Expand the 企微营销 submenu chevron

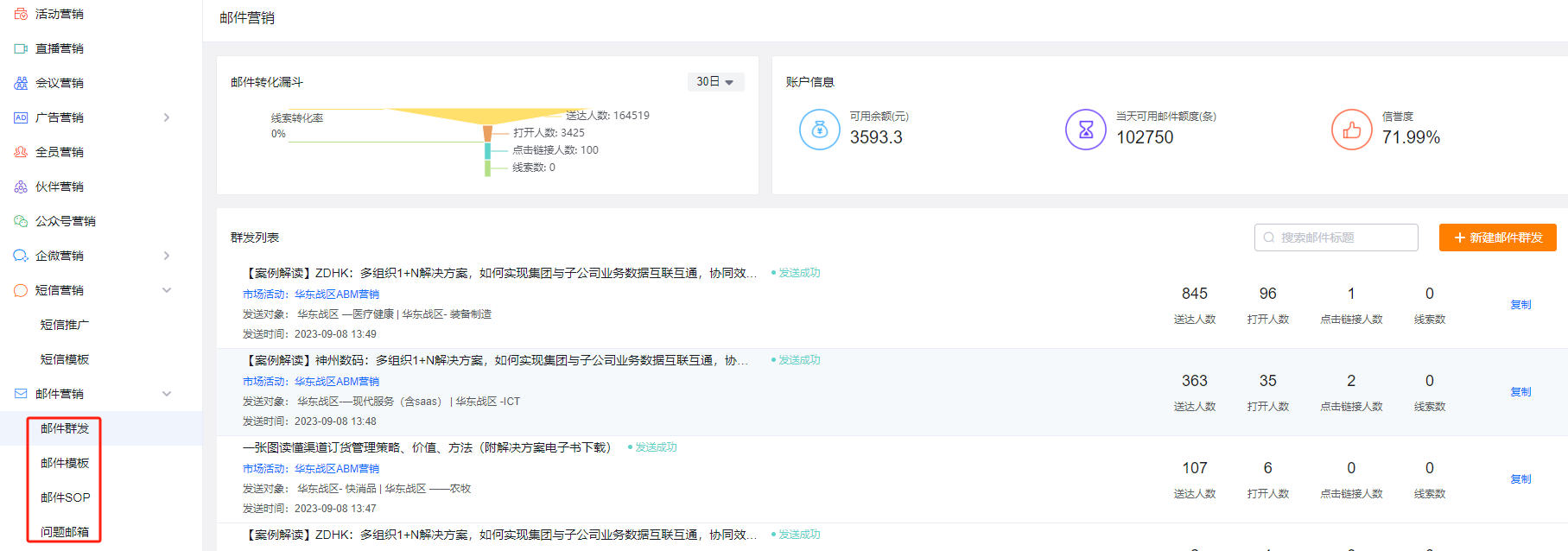click(x=167, y=256)
